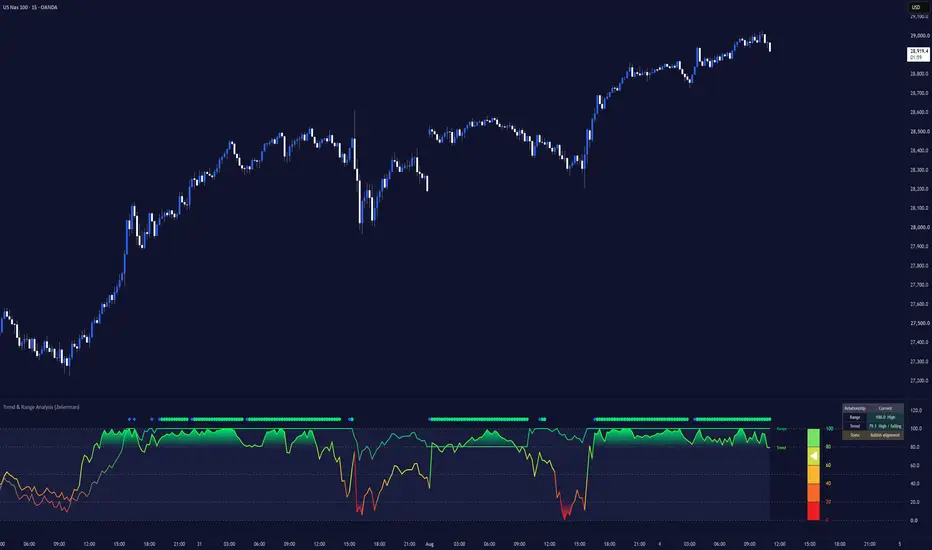Click the white arrow marker on gauge

pos(814,456)
